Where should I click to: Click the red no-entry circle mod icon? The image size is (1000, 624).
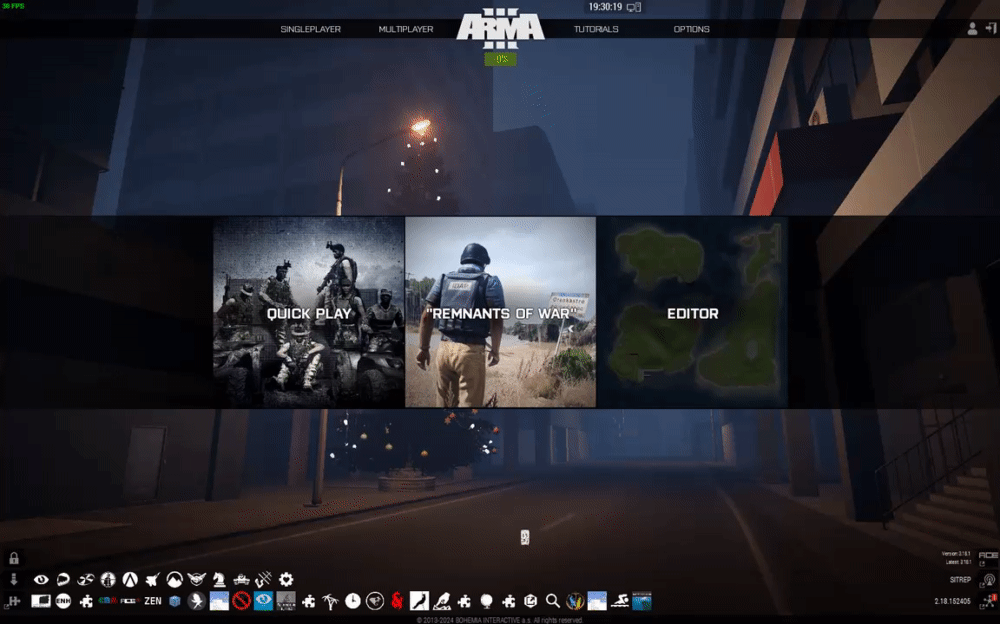point(241,601)
